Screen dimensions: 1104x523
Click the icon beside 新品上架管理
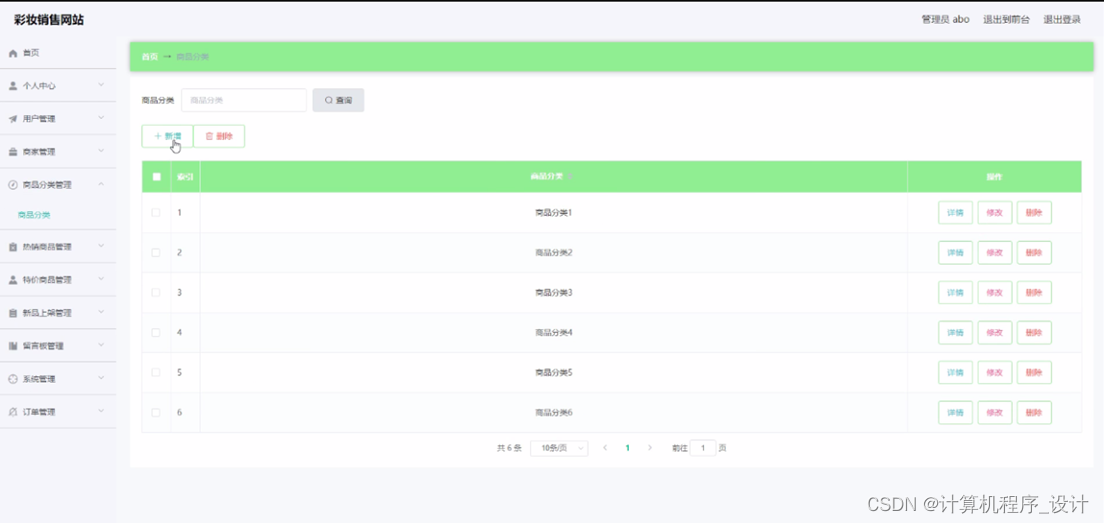pos(13,313)
